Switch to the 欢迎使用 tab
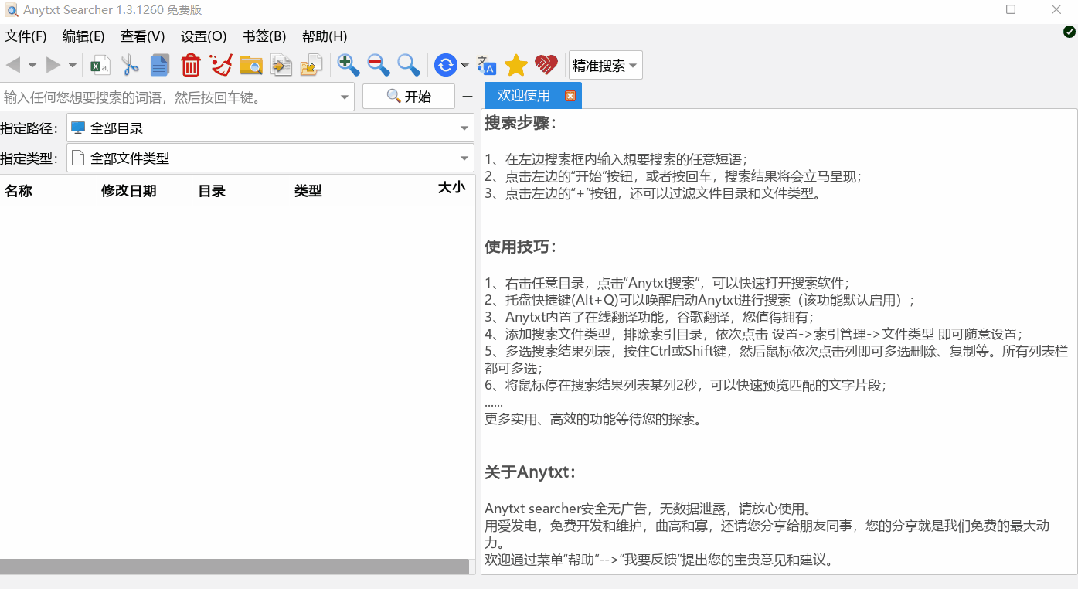Viewport: 1078px width, 589px height. coord(524,96)
